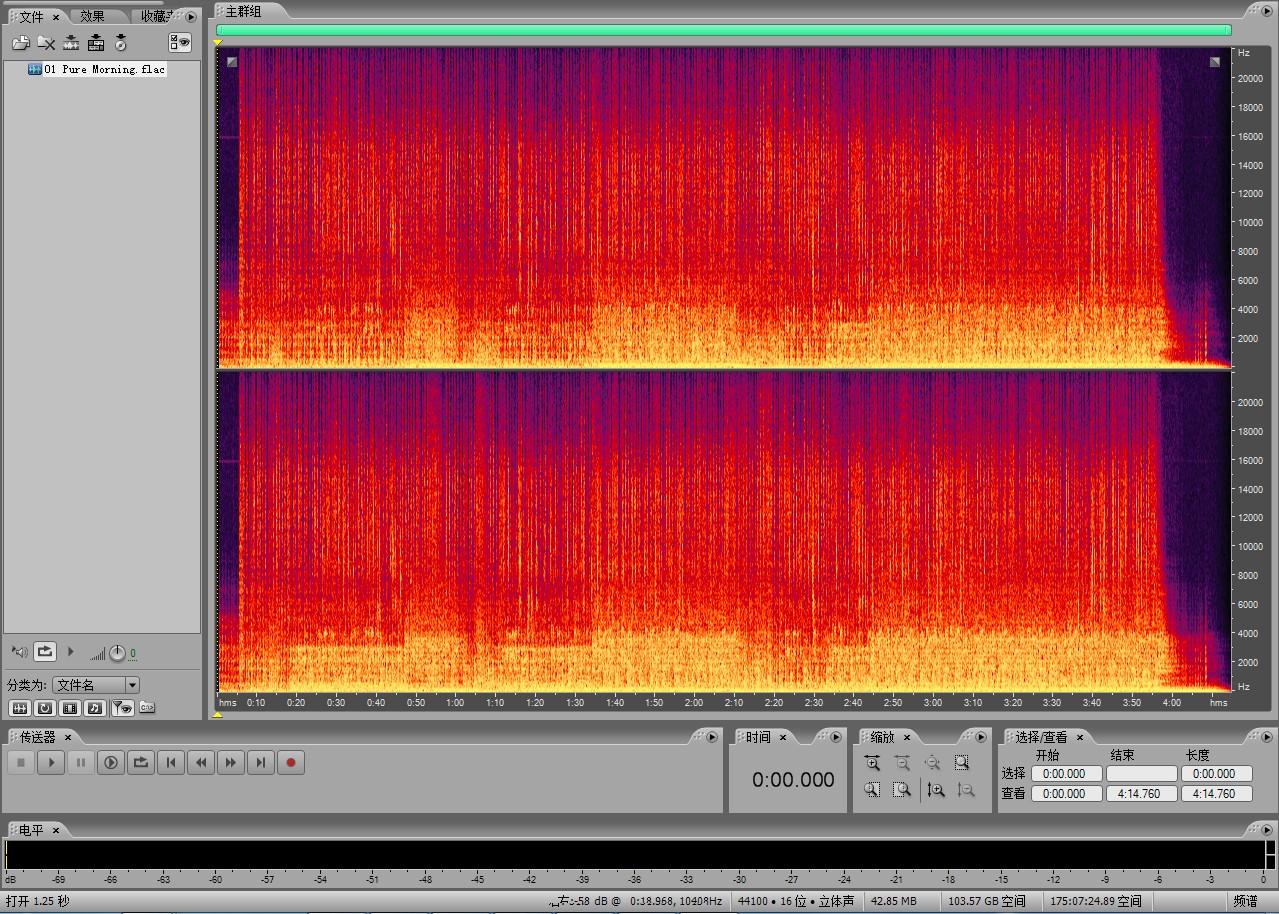Click the 选择 开始 time field
Viewport: 1279px width, 914px height.
(1067, 774)
